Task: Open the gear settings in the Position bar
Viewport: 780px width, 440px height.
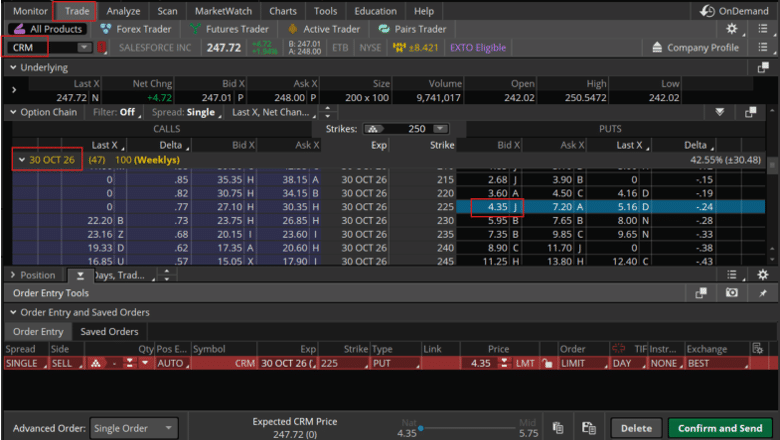Action: (763, 274)
